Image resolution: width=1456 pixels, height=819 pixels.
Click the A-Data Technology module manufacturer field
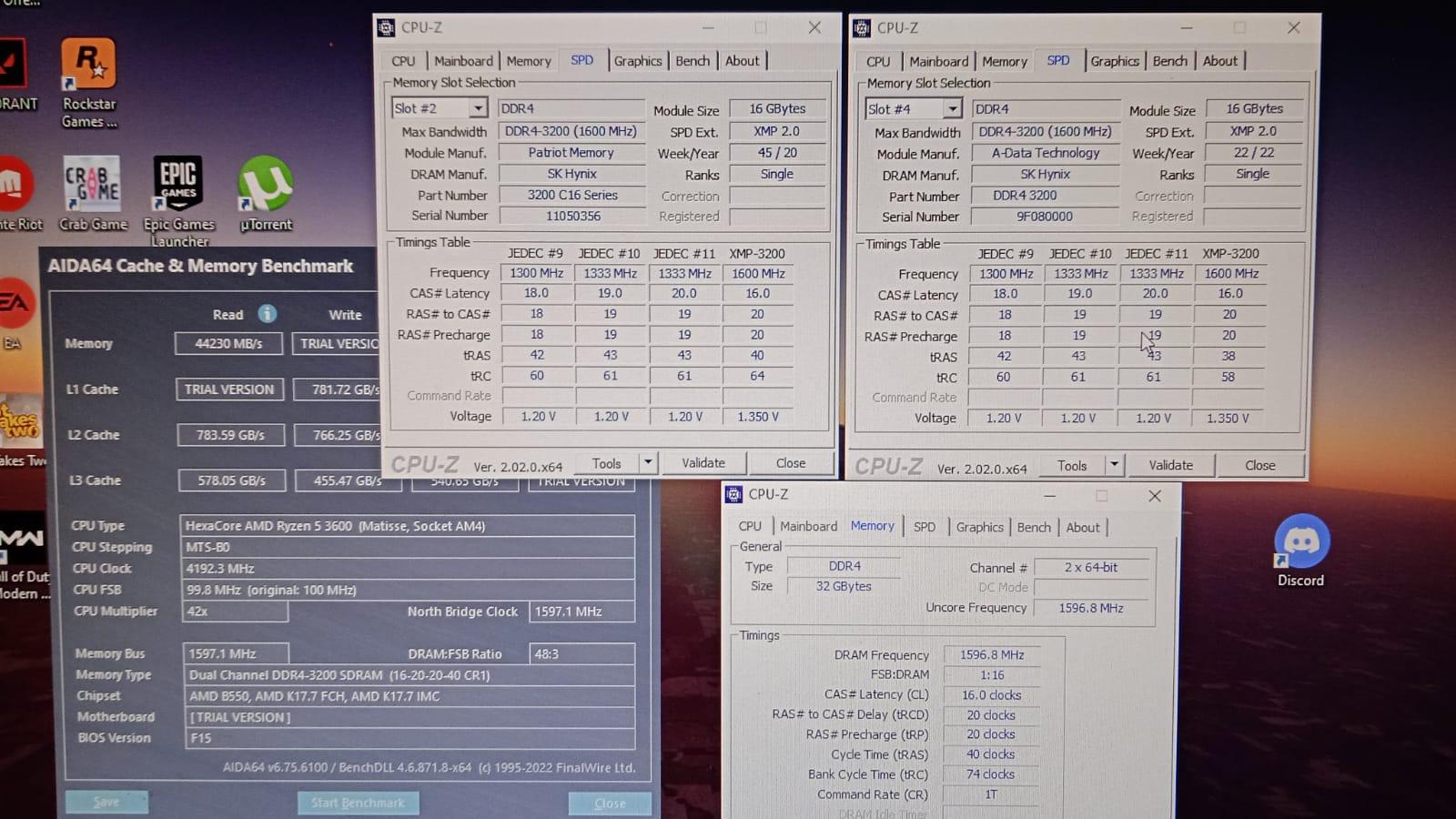pyautogui.click(x=1046, y=153)
